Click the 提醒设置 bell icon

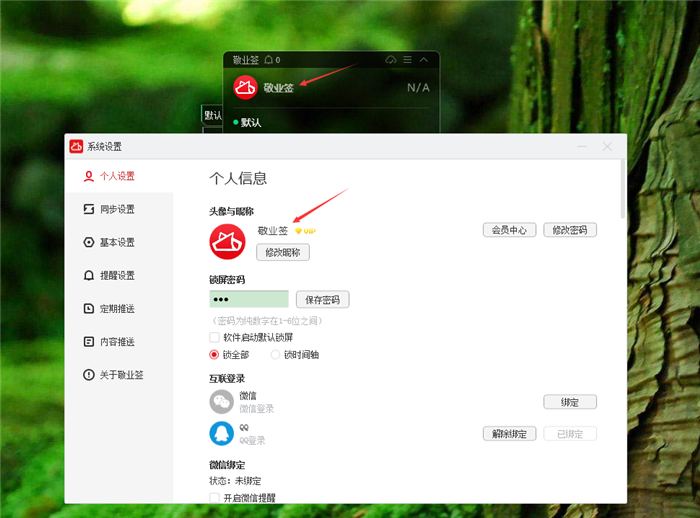pyautogui.click(x=89, y=276)
